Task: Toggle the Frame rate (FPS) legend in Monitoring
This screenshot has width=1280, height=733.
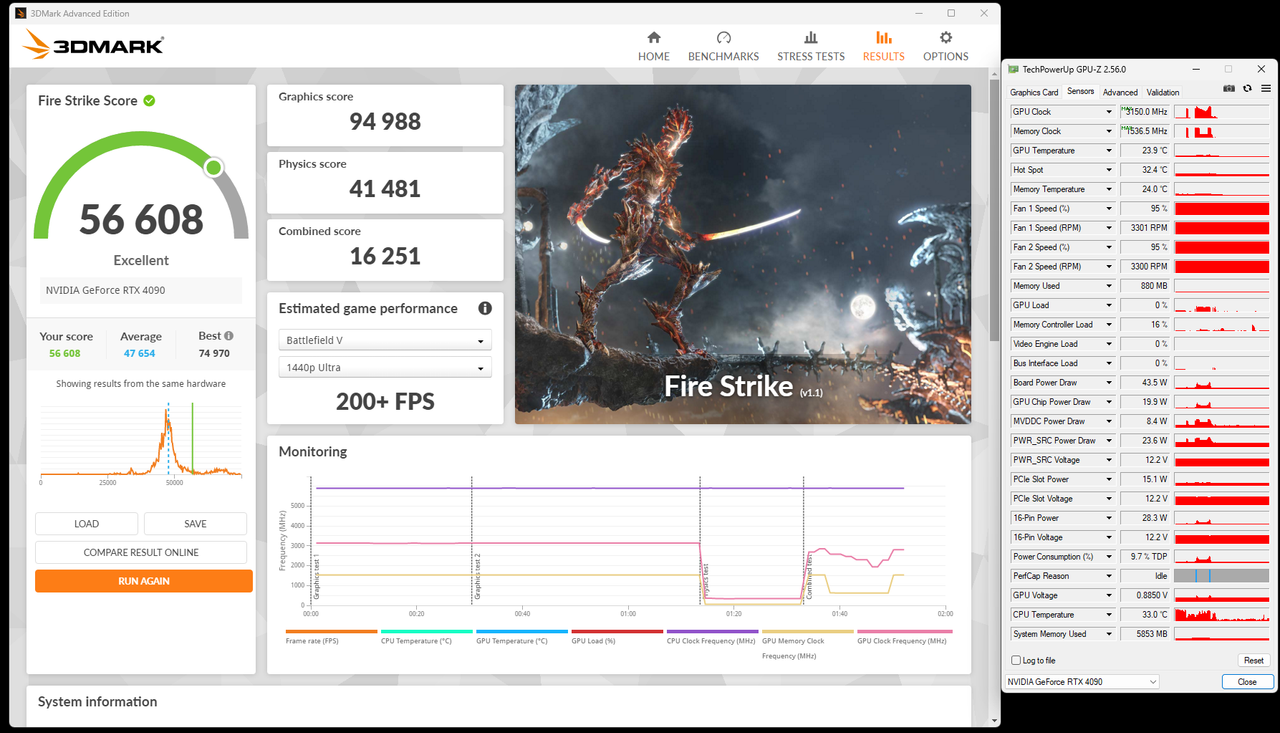Action: [331, 637]
